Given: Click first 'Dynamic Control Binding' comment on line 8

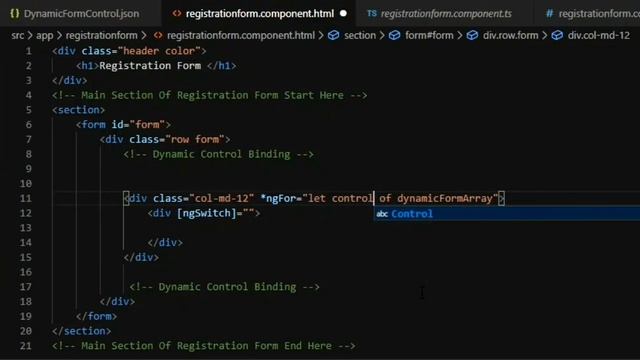Looking at the screenshot, I should (219, 154).
